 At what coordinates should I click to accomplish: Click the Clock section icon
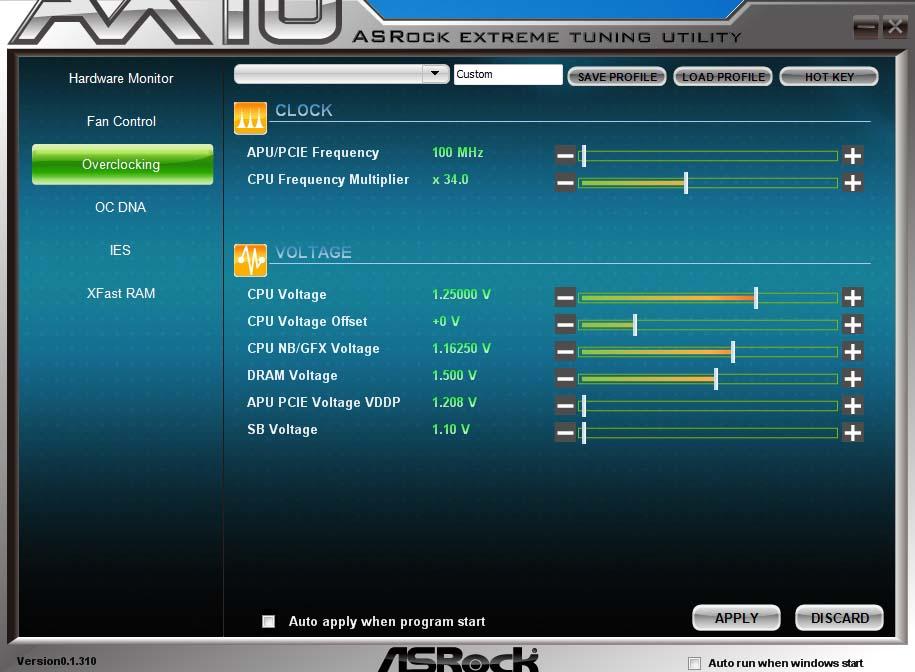(x=250, y=118)
